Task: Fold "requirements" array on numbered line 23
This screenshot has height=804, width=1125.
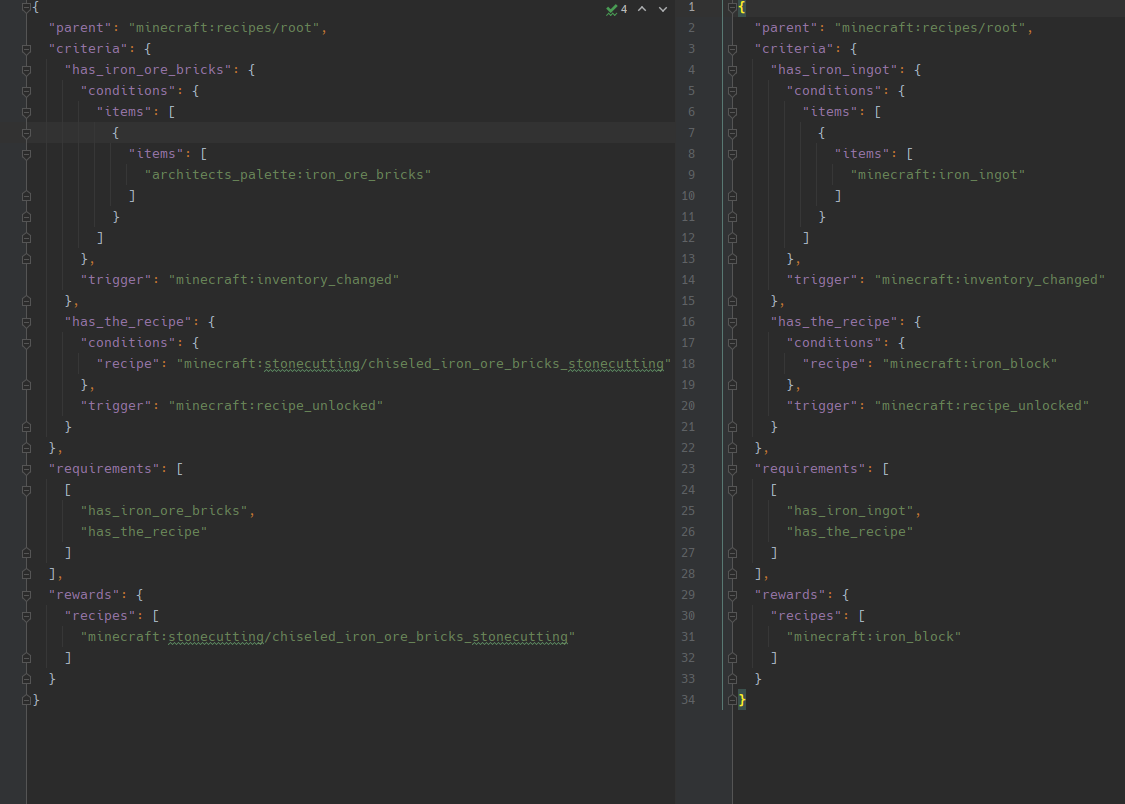Action: 733,469
